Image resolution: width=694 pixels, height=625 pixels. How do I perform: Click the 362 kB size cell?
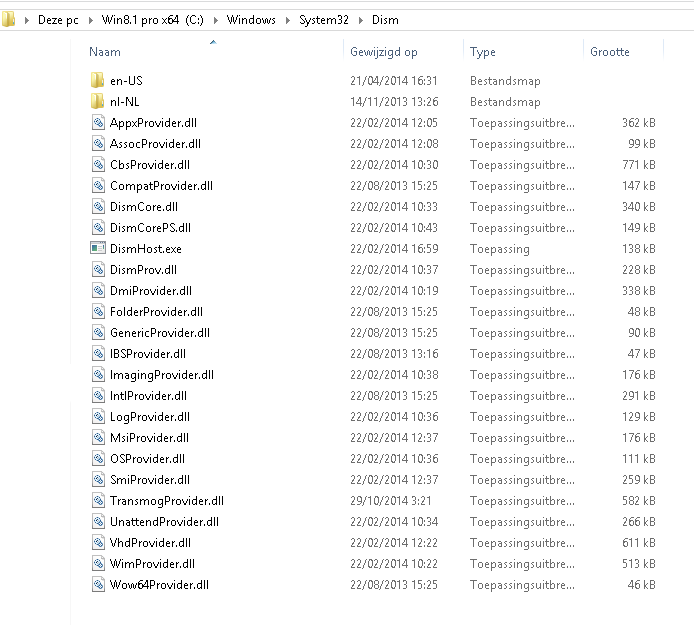[639, 123]
